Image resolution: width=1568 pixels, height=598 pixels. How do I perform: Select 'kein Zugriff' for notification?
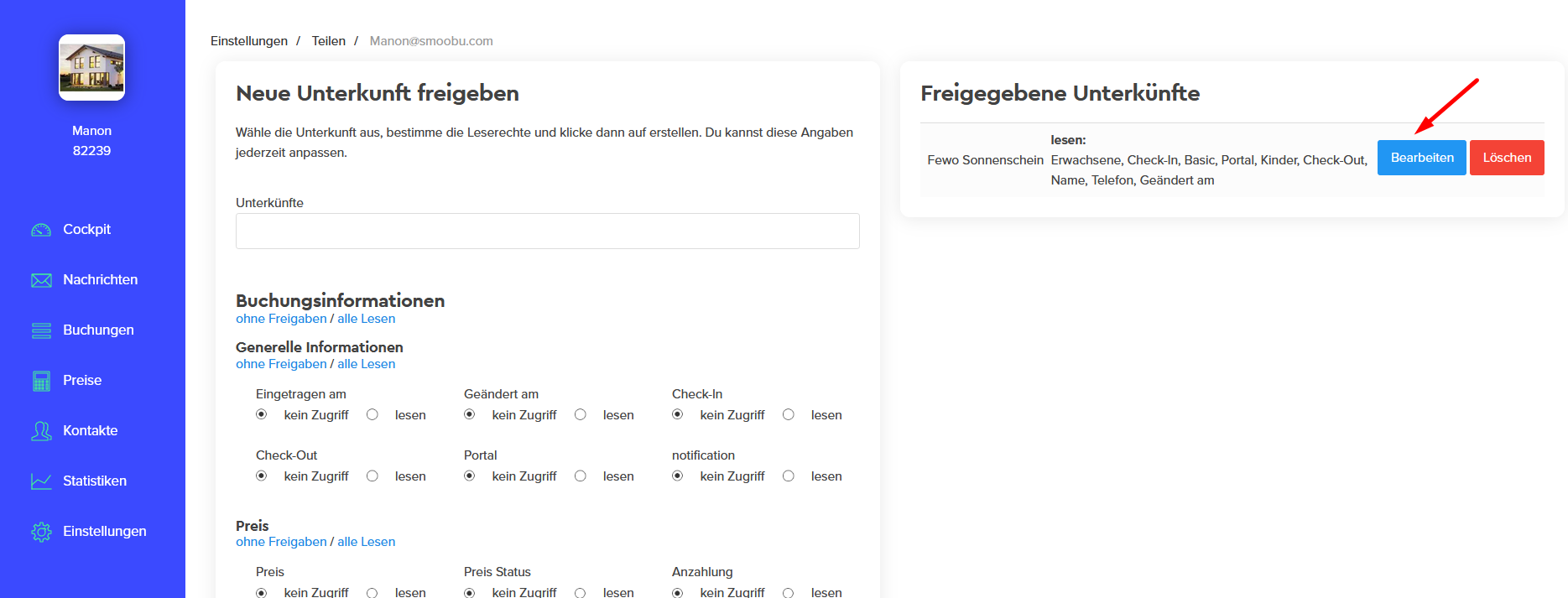pos(678,476)
